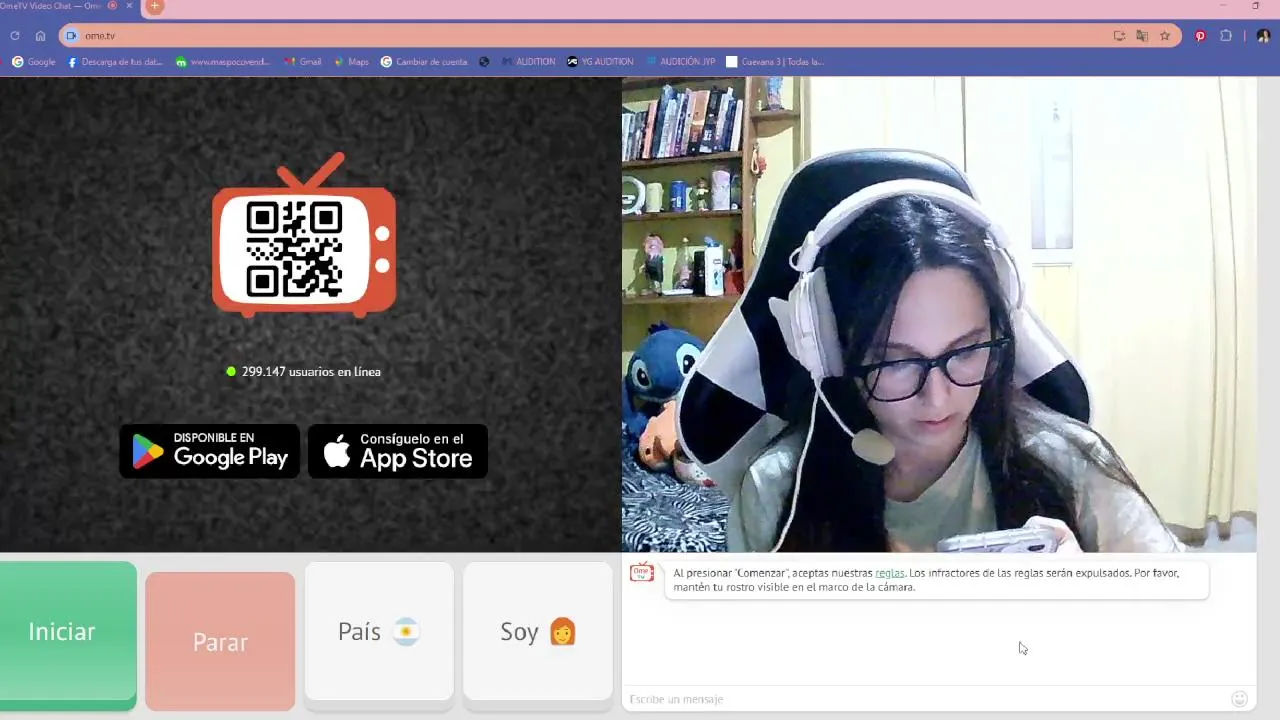Click the OmeTV QR code TV logo

tap(304, 236)
